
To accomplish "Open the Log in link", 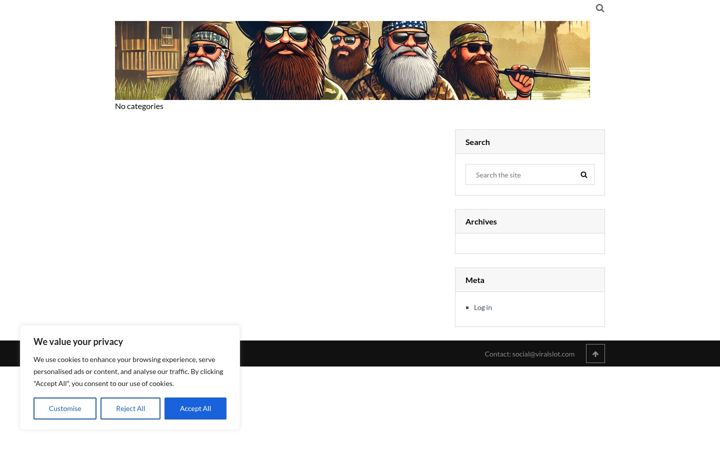I will (x=483, y=308).
